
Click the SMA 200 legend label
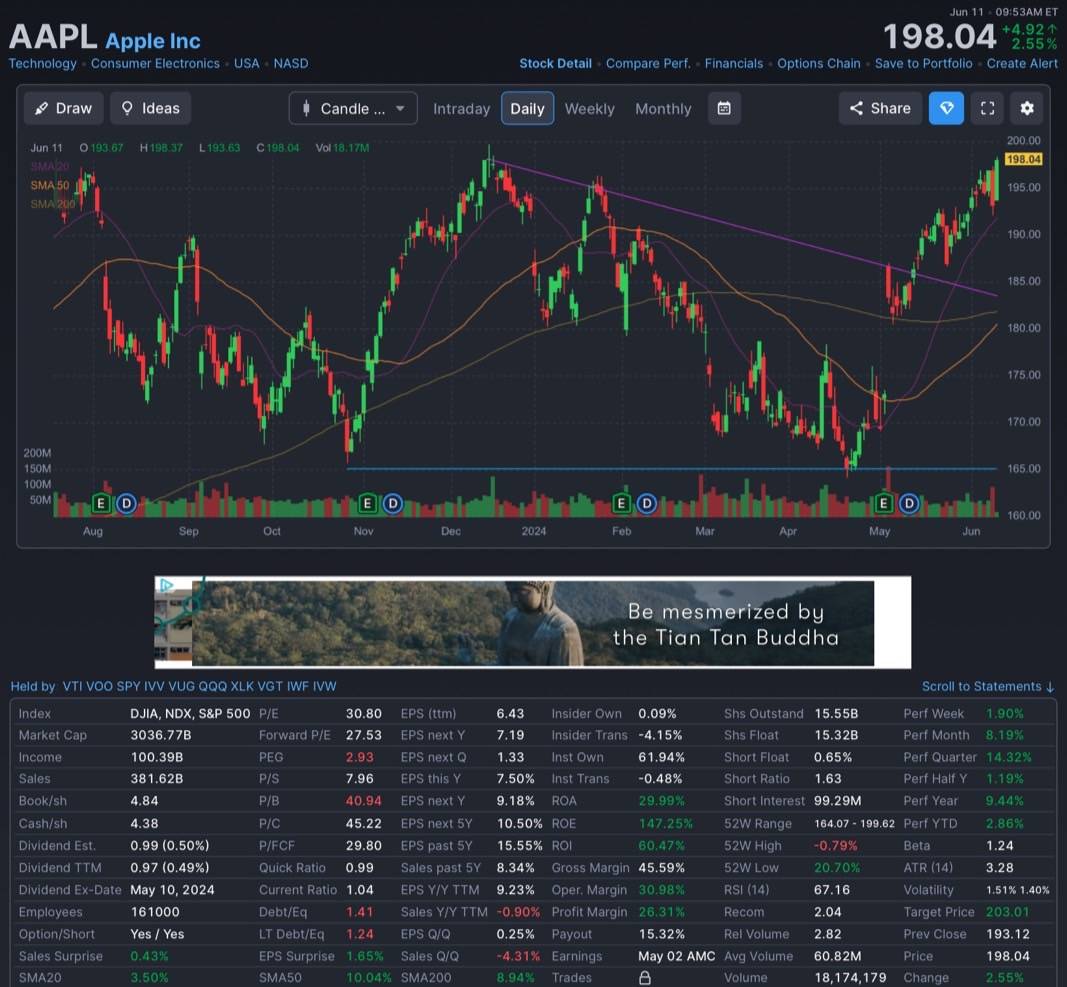[52, 204]
